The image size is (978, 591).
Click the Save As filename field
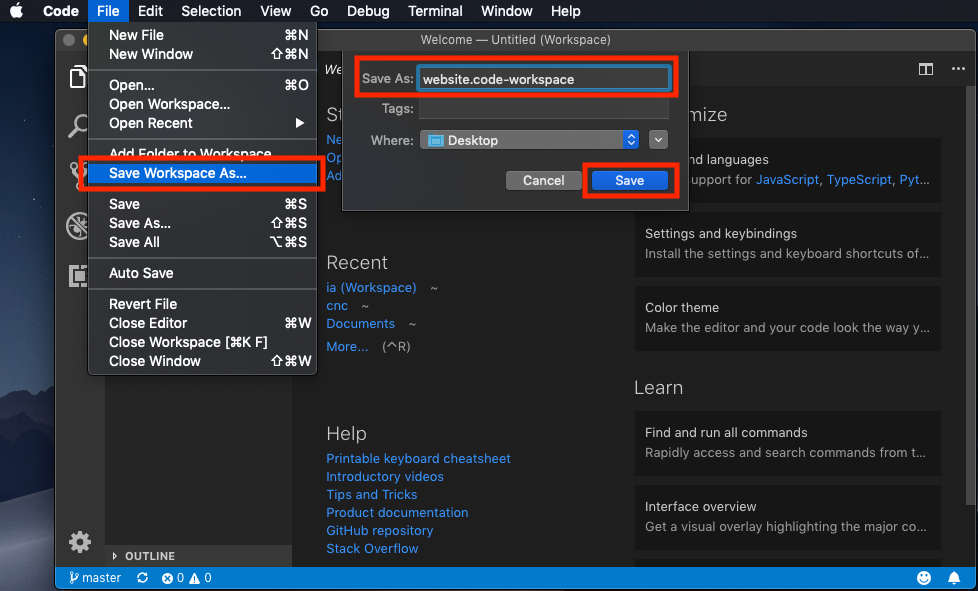pyautogui.click(x=543, y=79)
